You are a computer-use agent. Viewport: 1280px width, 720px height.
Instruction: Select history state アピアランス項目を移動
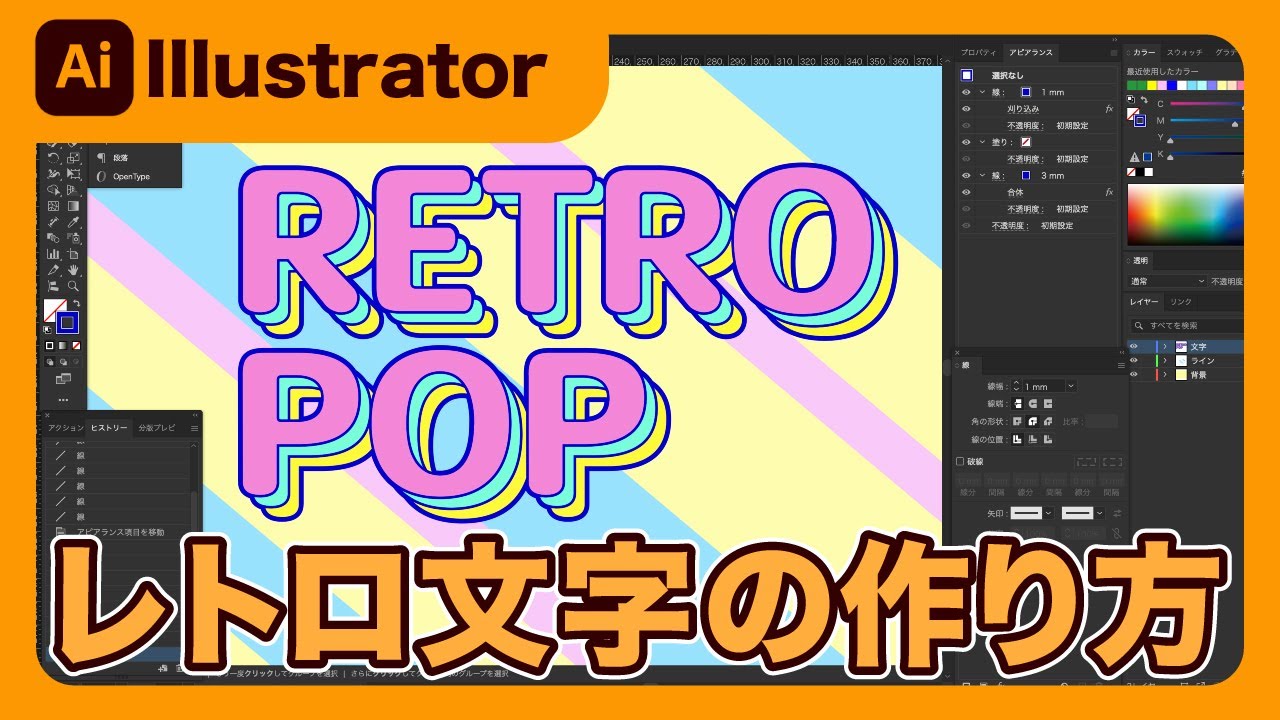click(120, 532)
